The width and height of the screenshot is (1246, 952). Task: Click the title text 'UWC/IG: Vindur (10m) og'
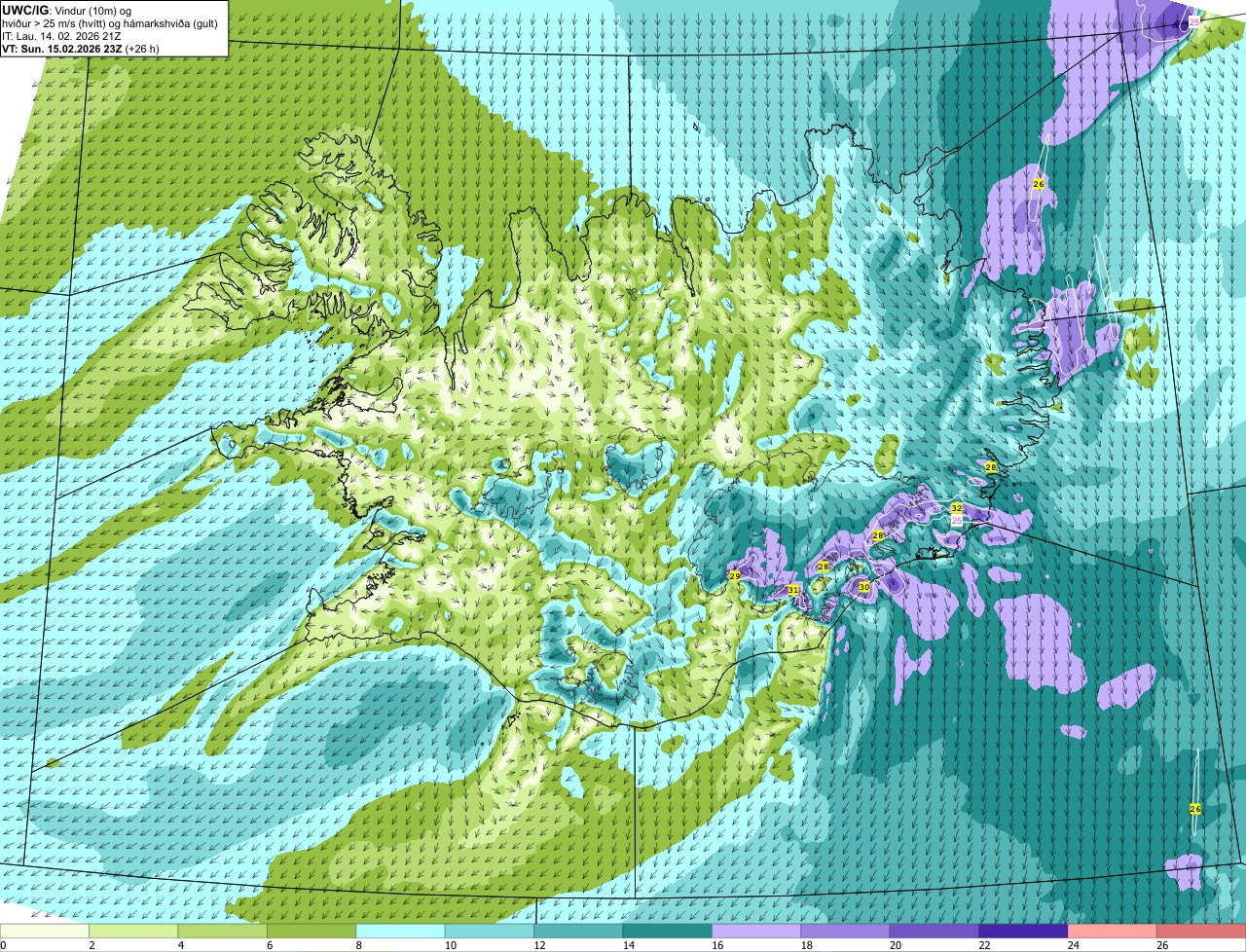click(66, 11)
